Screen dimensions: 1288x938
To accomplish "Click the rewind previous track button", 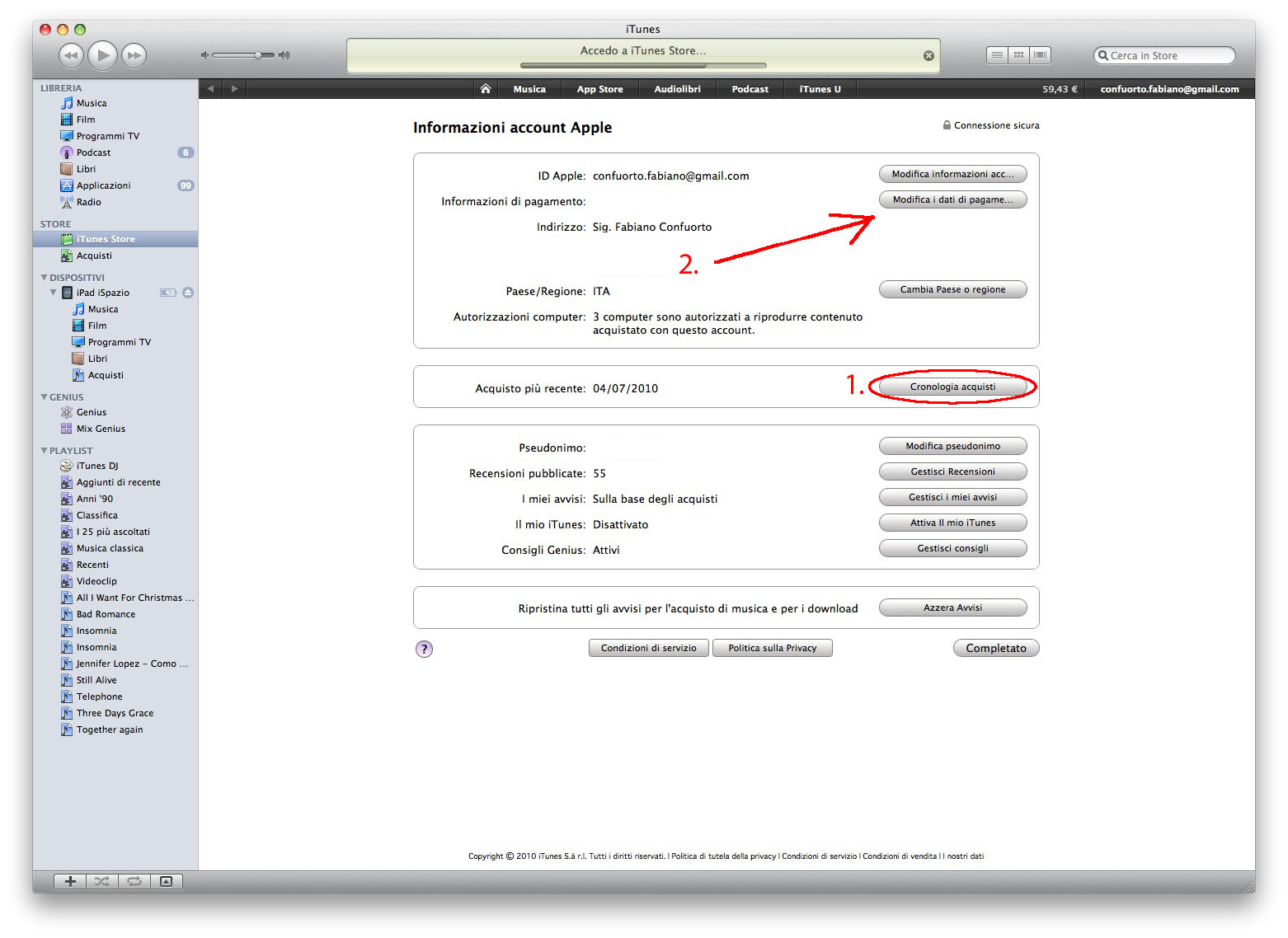I will tap(72, 55).
